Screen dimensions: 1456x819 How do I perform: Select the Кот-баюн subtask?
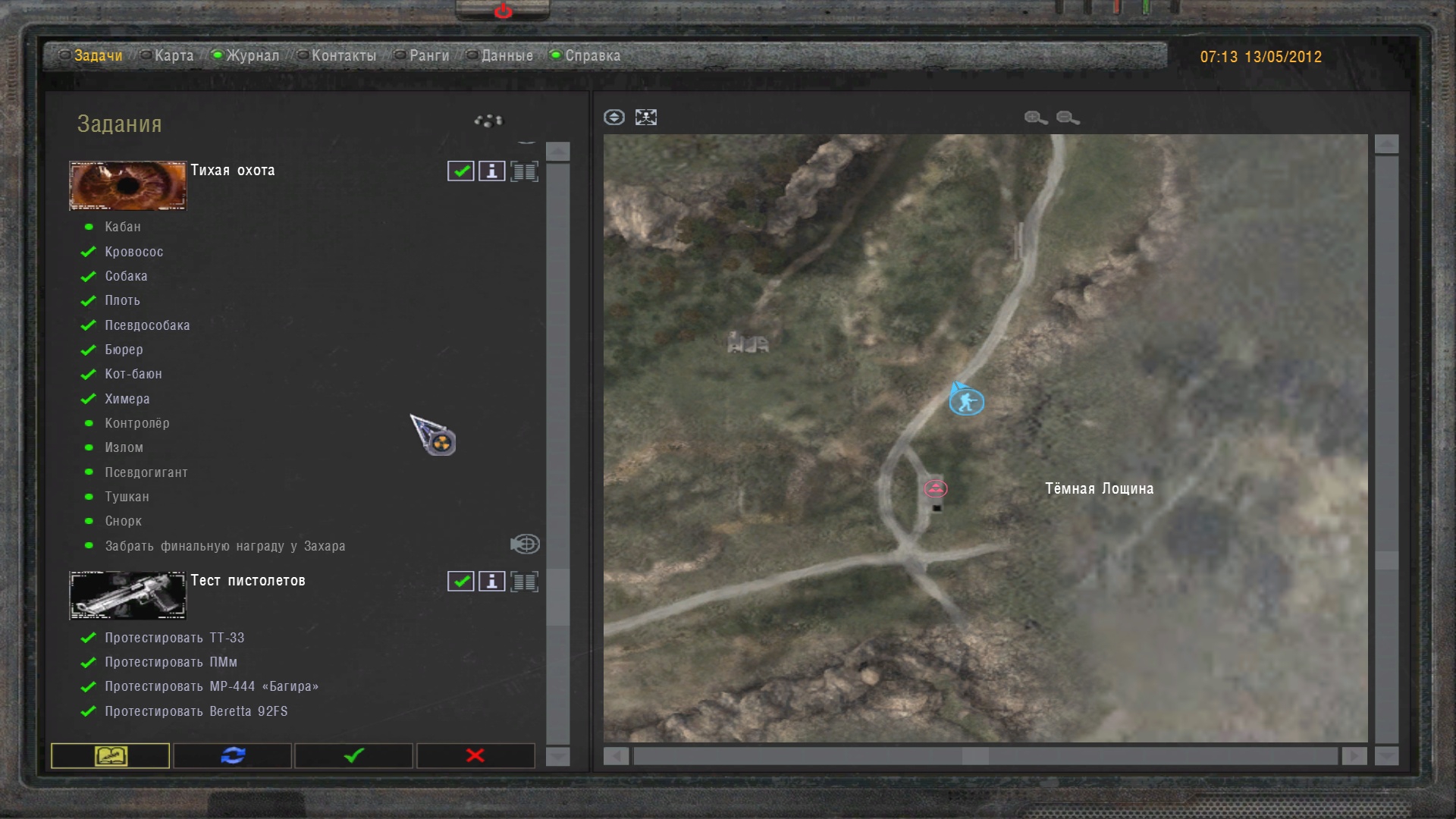(133, 374)
